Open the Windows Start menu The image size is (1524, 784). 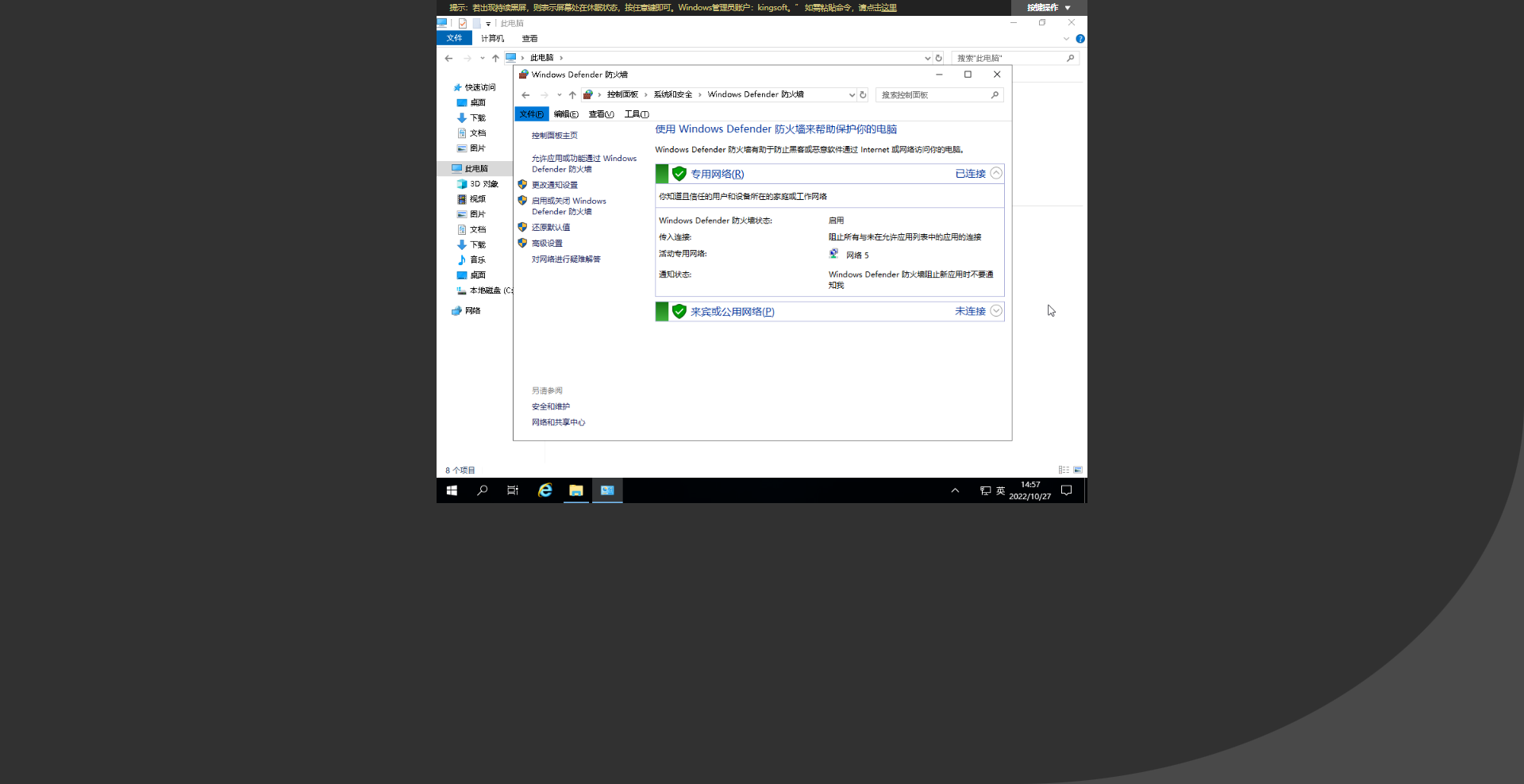point(452,490)
